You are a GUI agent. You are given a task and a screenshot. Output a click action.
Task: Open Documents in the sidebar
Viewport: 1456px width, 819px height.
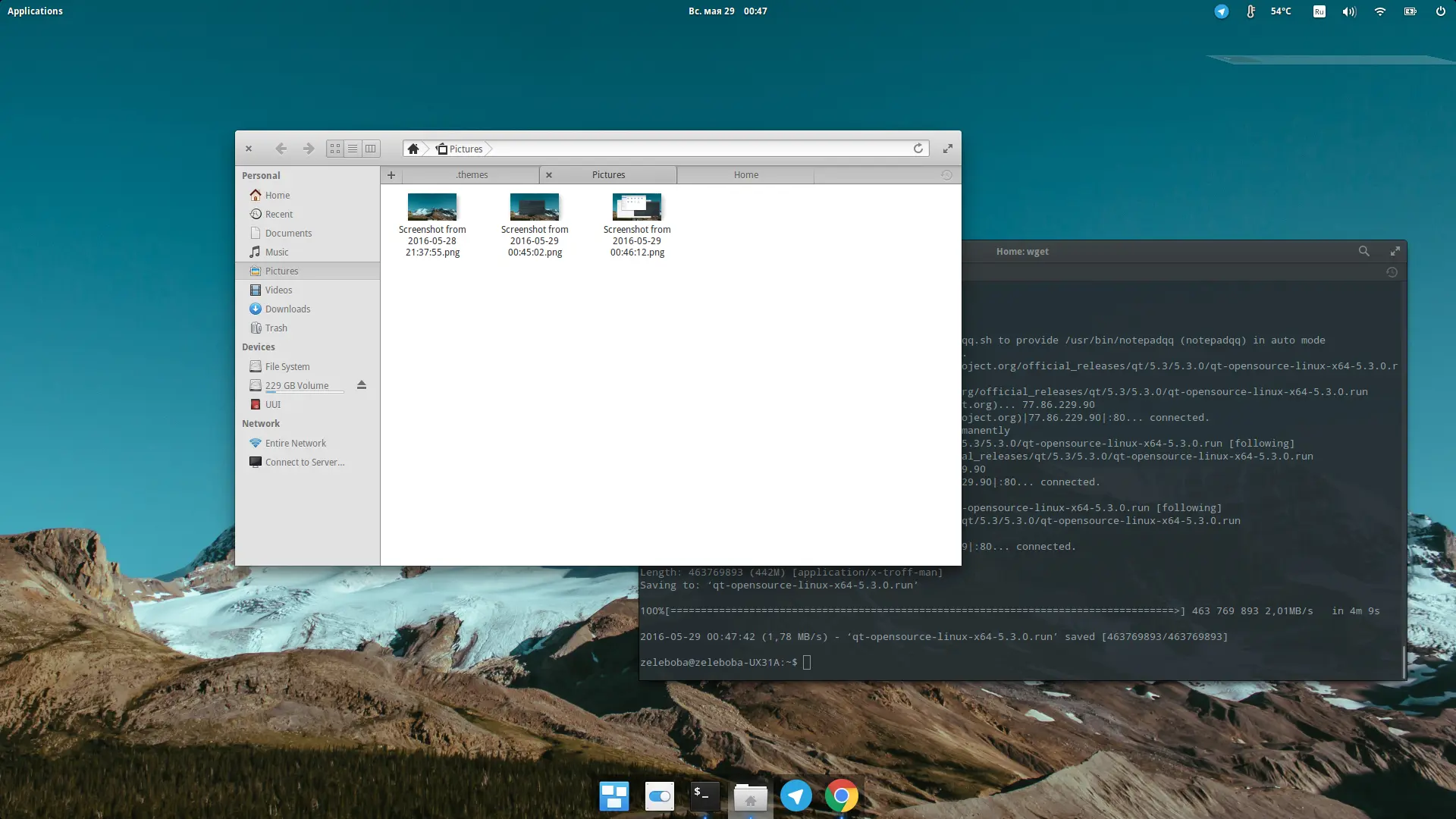coord(307,234)
